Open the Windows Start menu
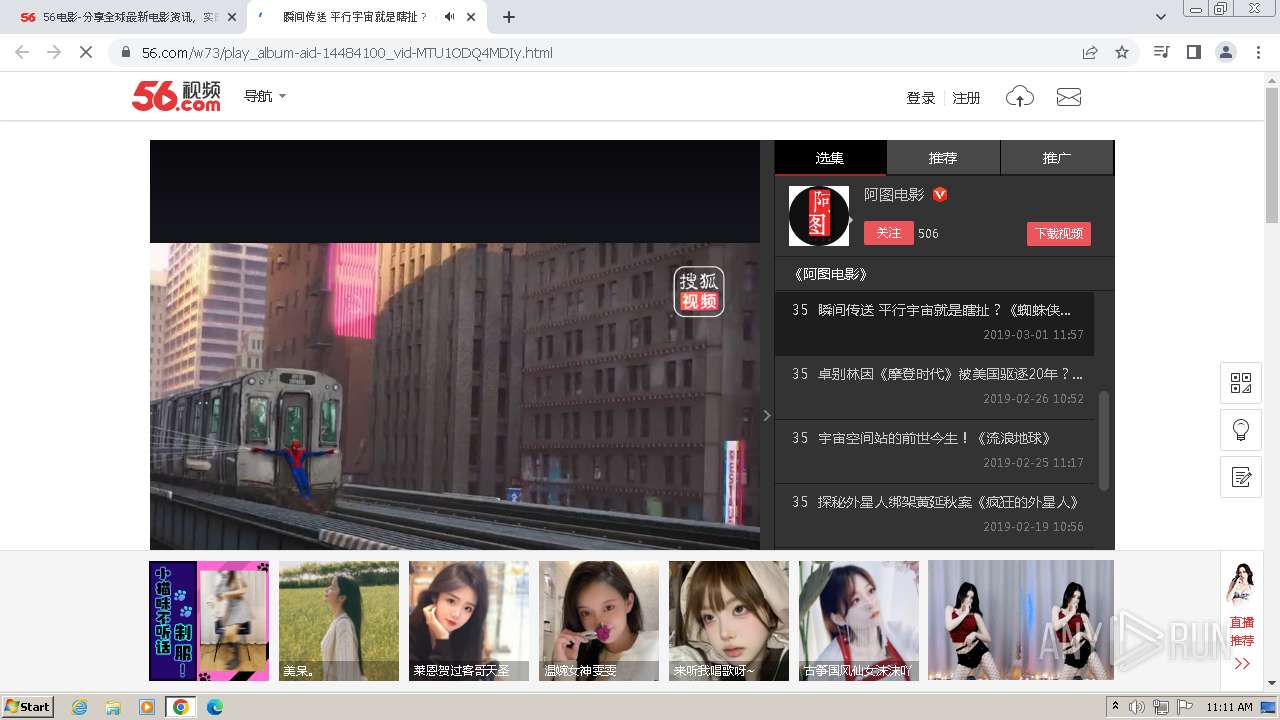The height and width of the screenshot is (720, 1280). (x=28, y=707)
